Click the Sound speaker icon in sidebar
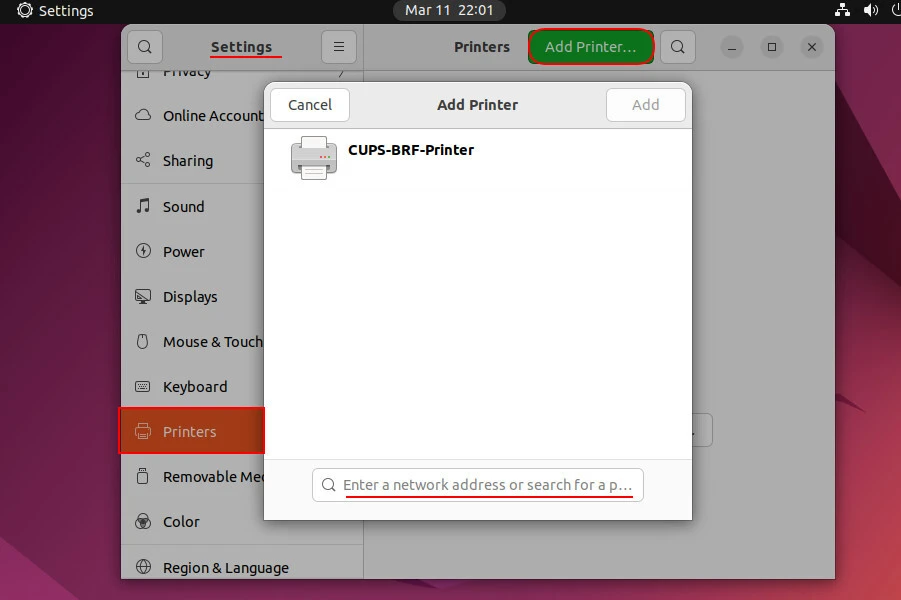The width and height of the screenshot is (901, 600). [143, 206]
